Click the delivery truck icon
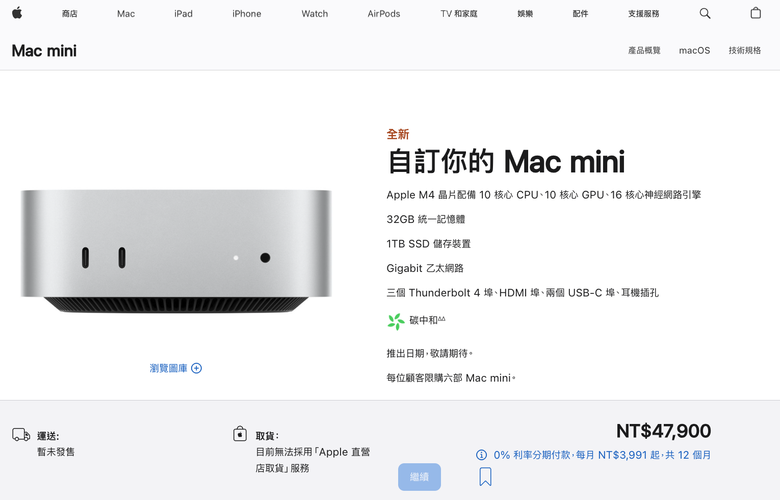780x500 pixels. [21, 435]
